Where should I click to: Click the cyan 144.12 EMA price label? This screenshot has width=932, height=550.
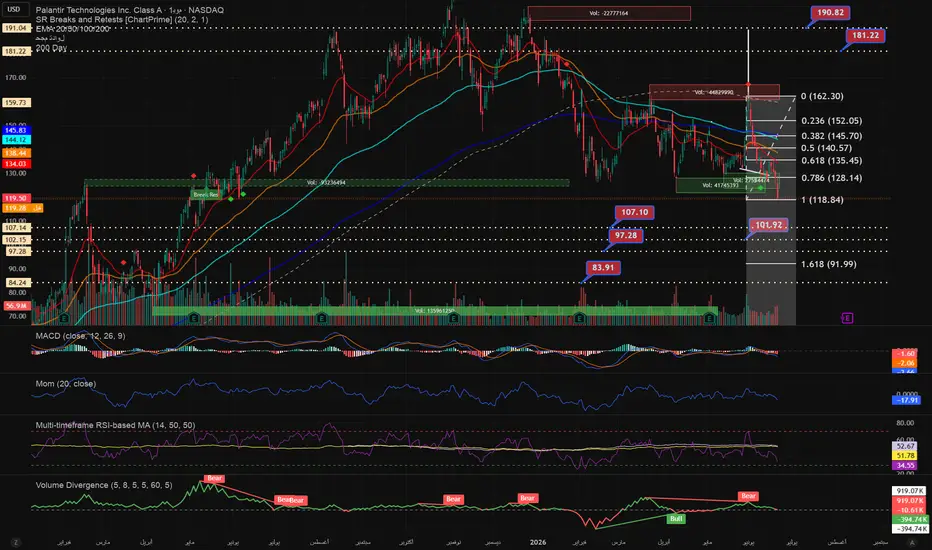(16, 140)
